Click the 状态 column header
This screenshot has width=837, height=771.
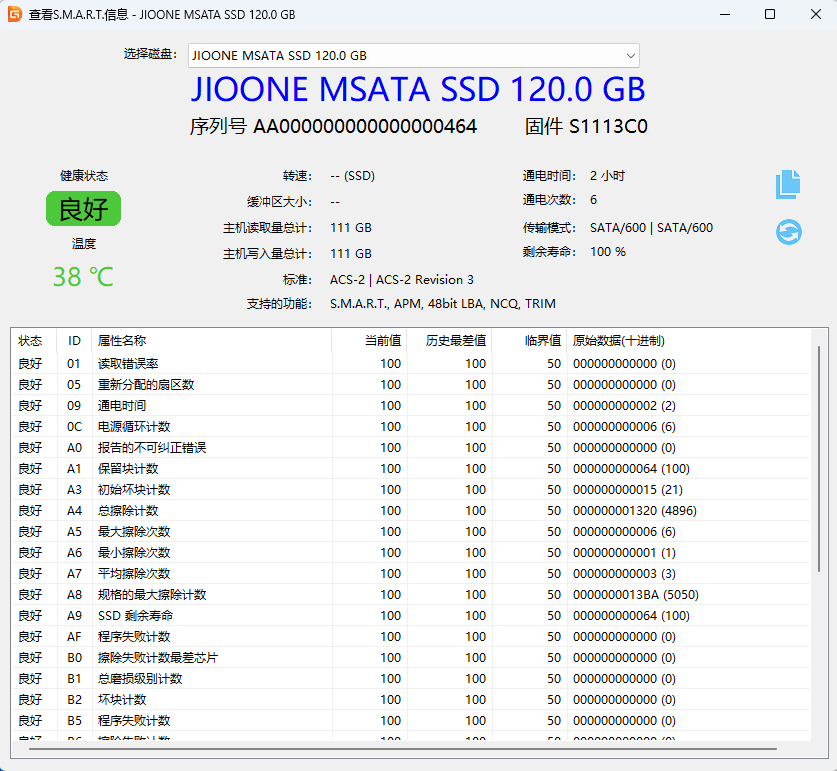click(x=31, y=341)
